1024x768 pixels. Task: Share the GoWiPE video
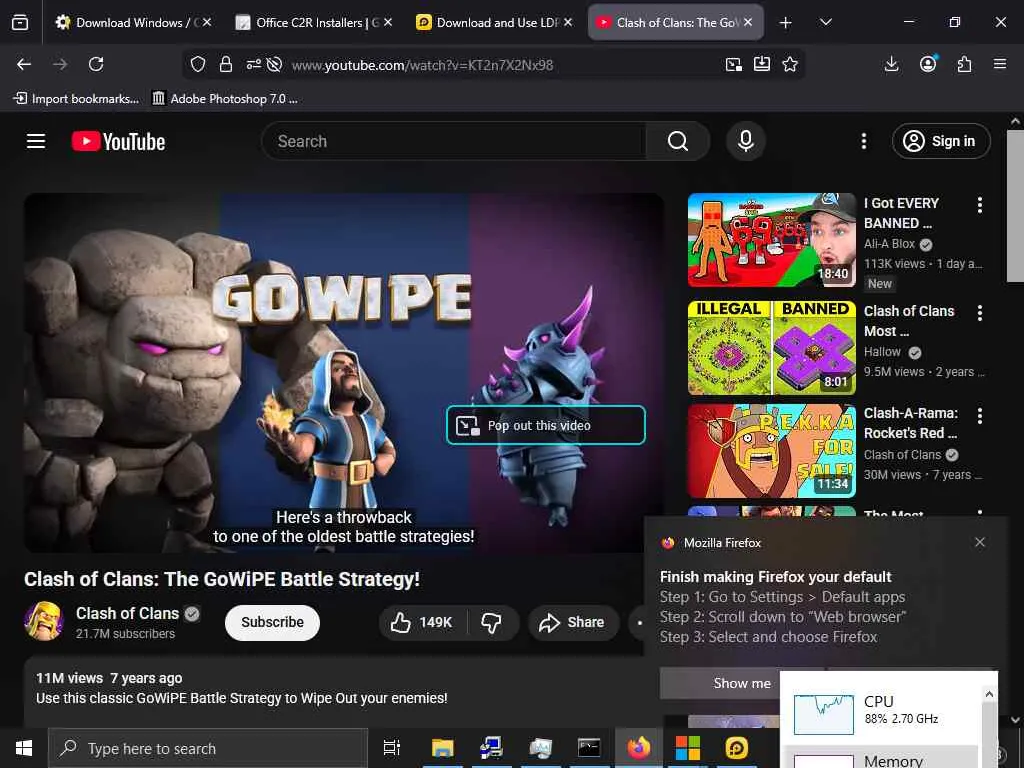tap(572, 622)
